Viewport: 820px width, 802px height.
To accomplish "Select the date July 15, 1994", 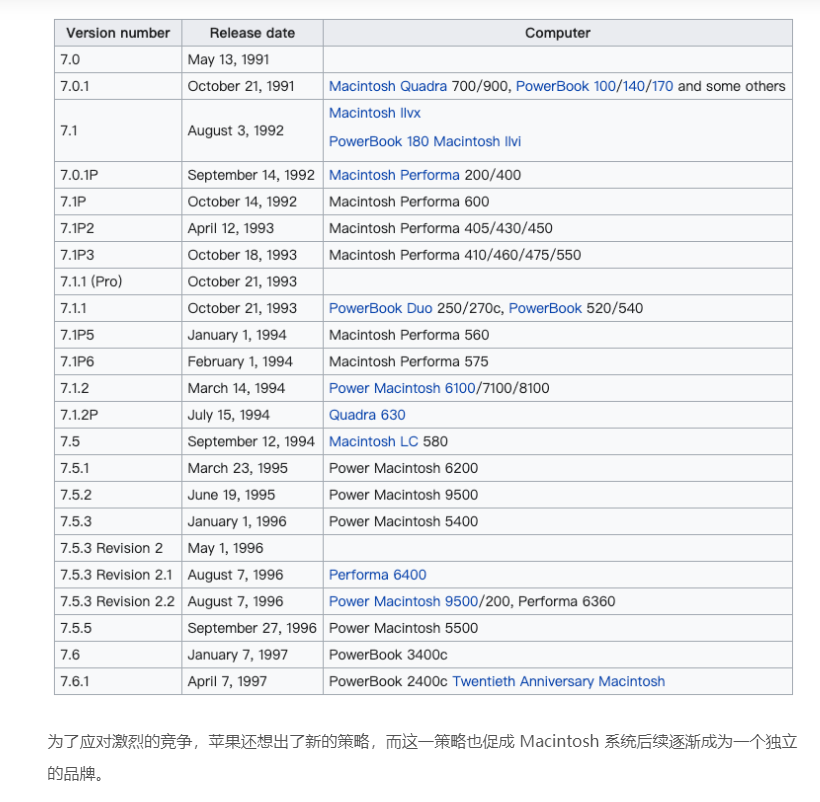I will coord(229,415).
